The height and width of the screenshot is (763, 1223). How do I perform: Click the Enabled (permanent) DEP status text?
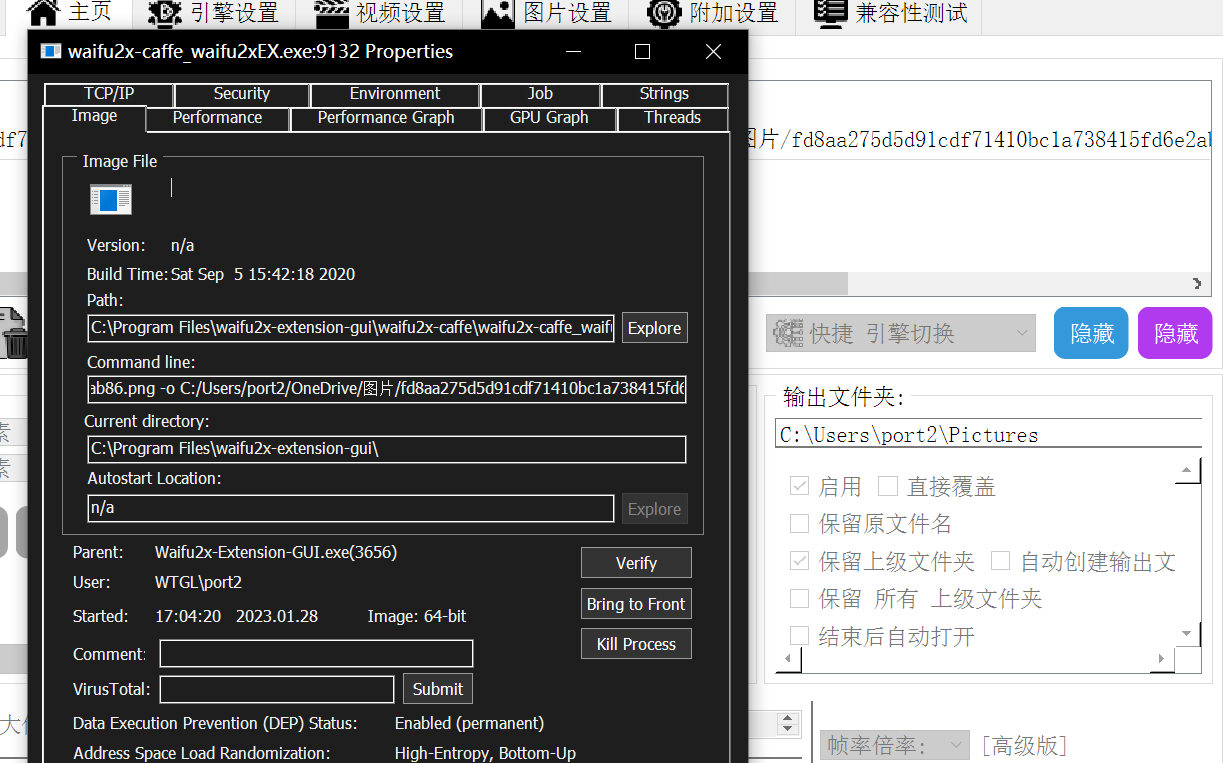pyautogui.click(x=469, y=723)
